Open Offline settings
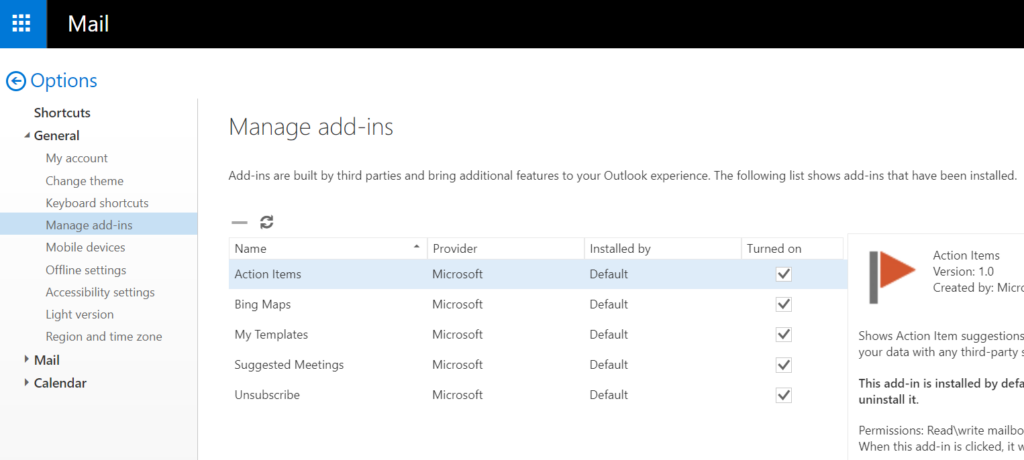This screenshot has width=1024, height=460. [86, 270]
